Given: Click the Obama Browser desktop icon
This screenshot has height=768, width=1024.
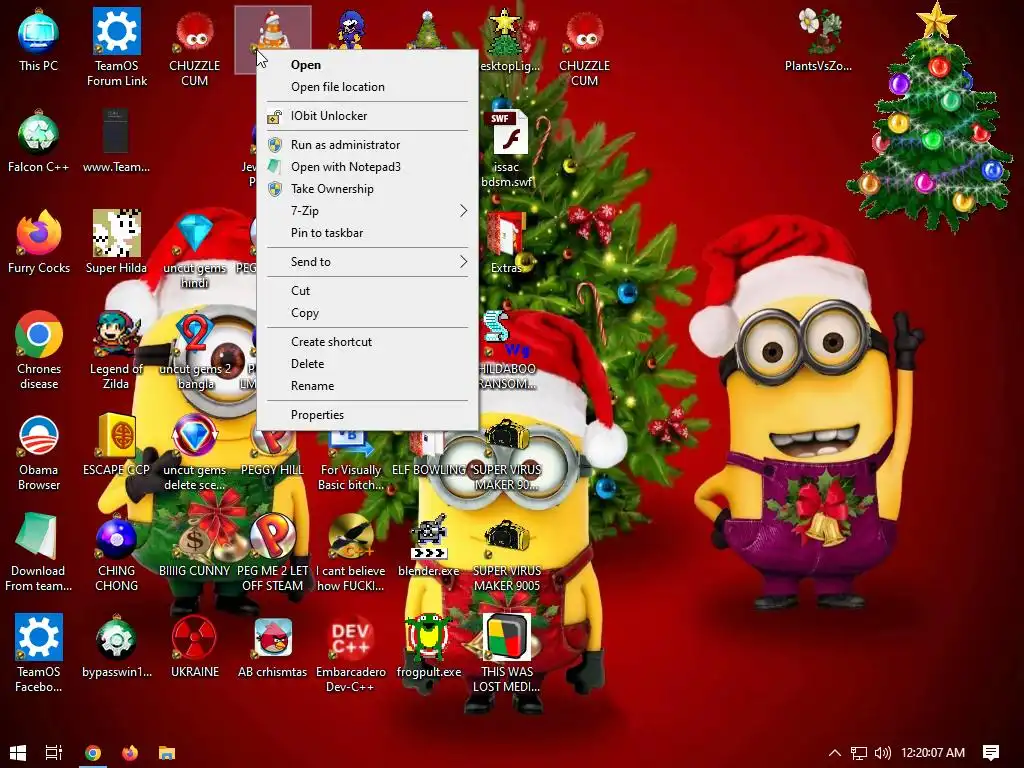Looking at the screenshot, I should click(39, 452).
